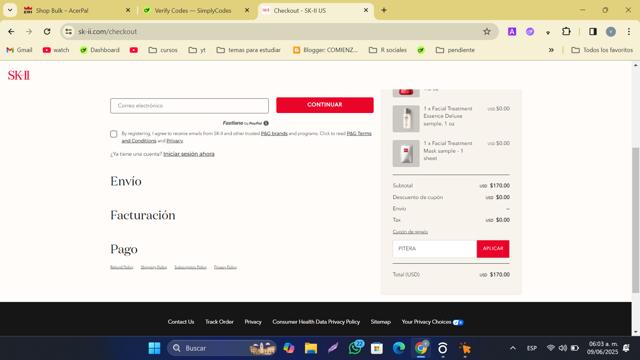
Task: Open the cursos bookmarks folder
Action: tap(163, 50)
